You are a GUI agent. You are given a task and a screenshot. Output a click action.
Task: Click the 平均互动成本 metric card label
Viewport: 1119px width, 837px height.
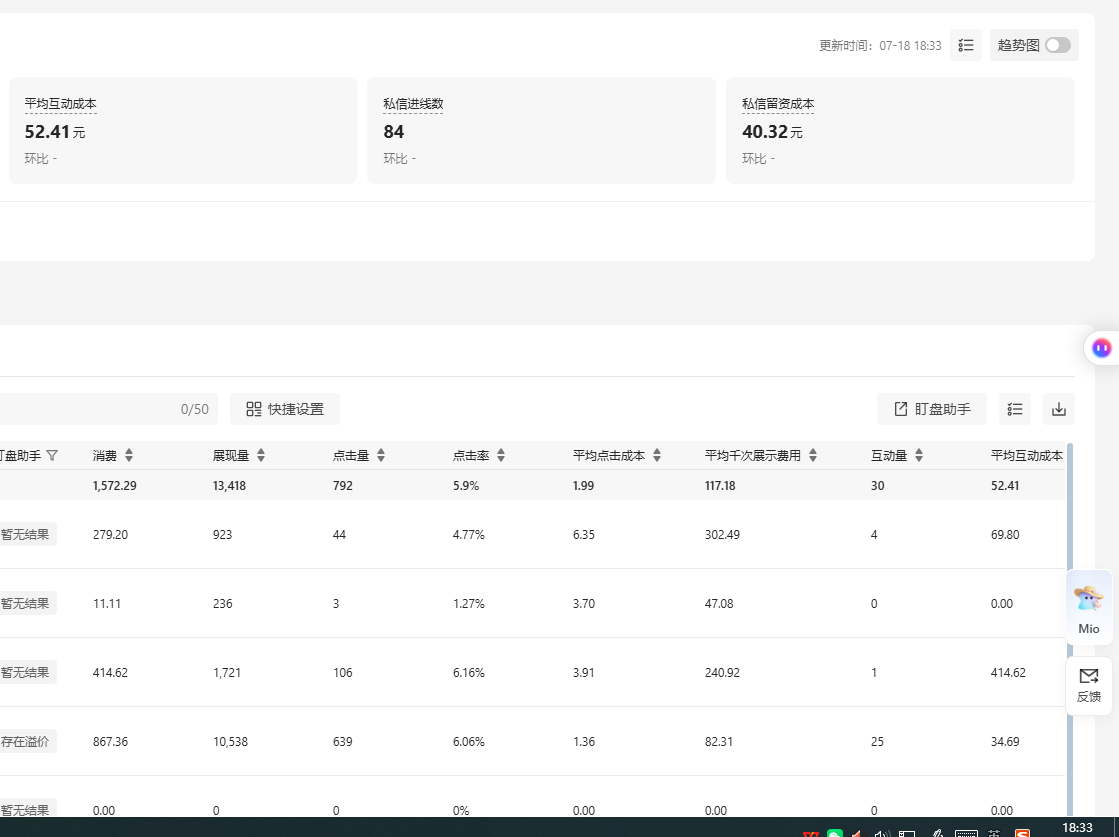(x=61, y=104)
